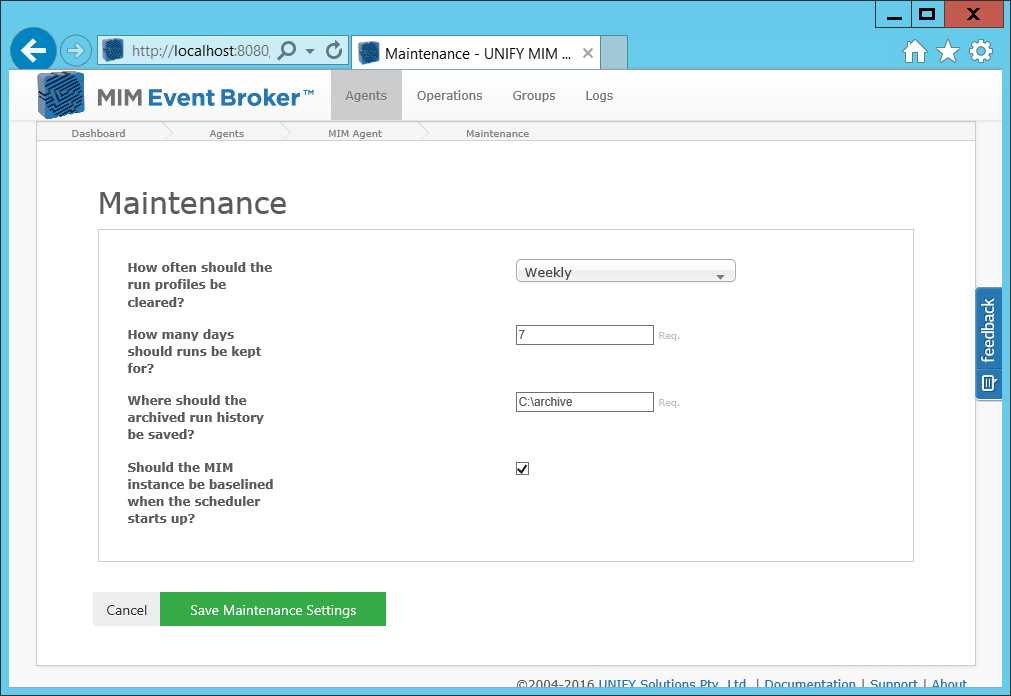Image resolution: width=1011 pixels, height=696 pixels.
Task: Open Favorites with the star icon
Action: coord(948,51)
